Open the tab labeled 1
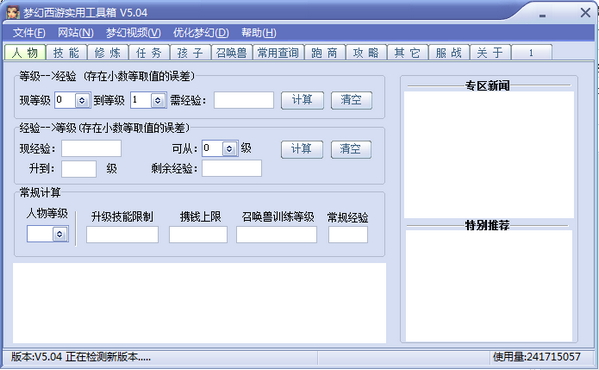This screenshot has height=370, width=599. click(x=531, y=53)
